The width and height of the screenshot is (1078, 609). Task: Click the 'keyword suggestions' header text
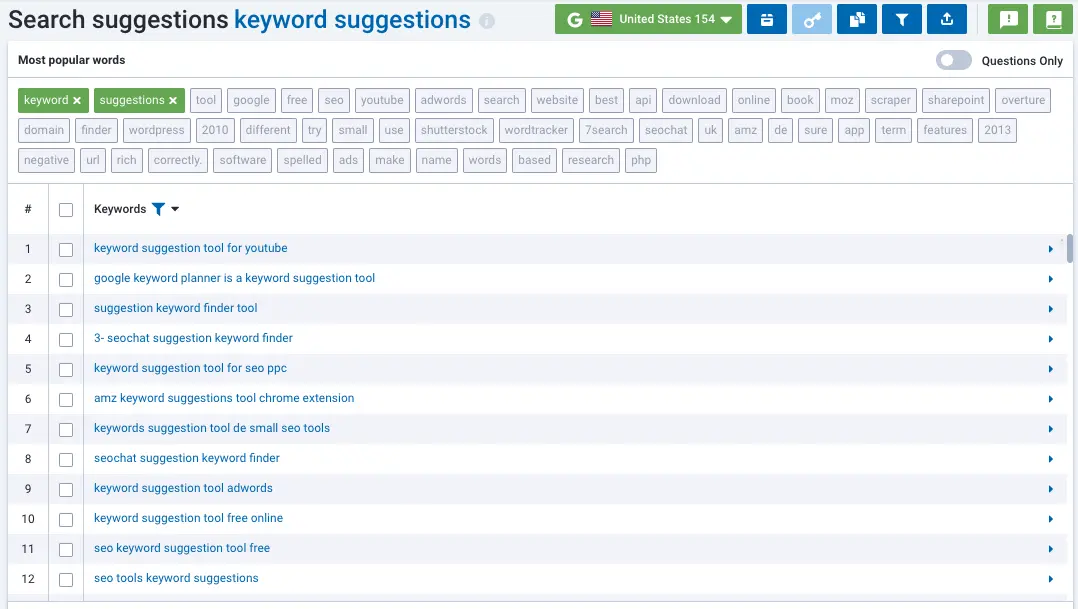pos(350,19)
